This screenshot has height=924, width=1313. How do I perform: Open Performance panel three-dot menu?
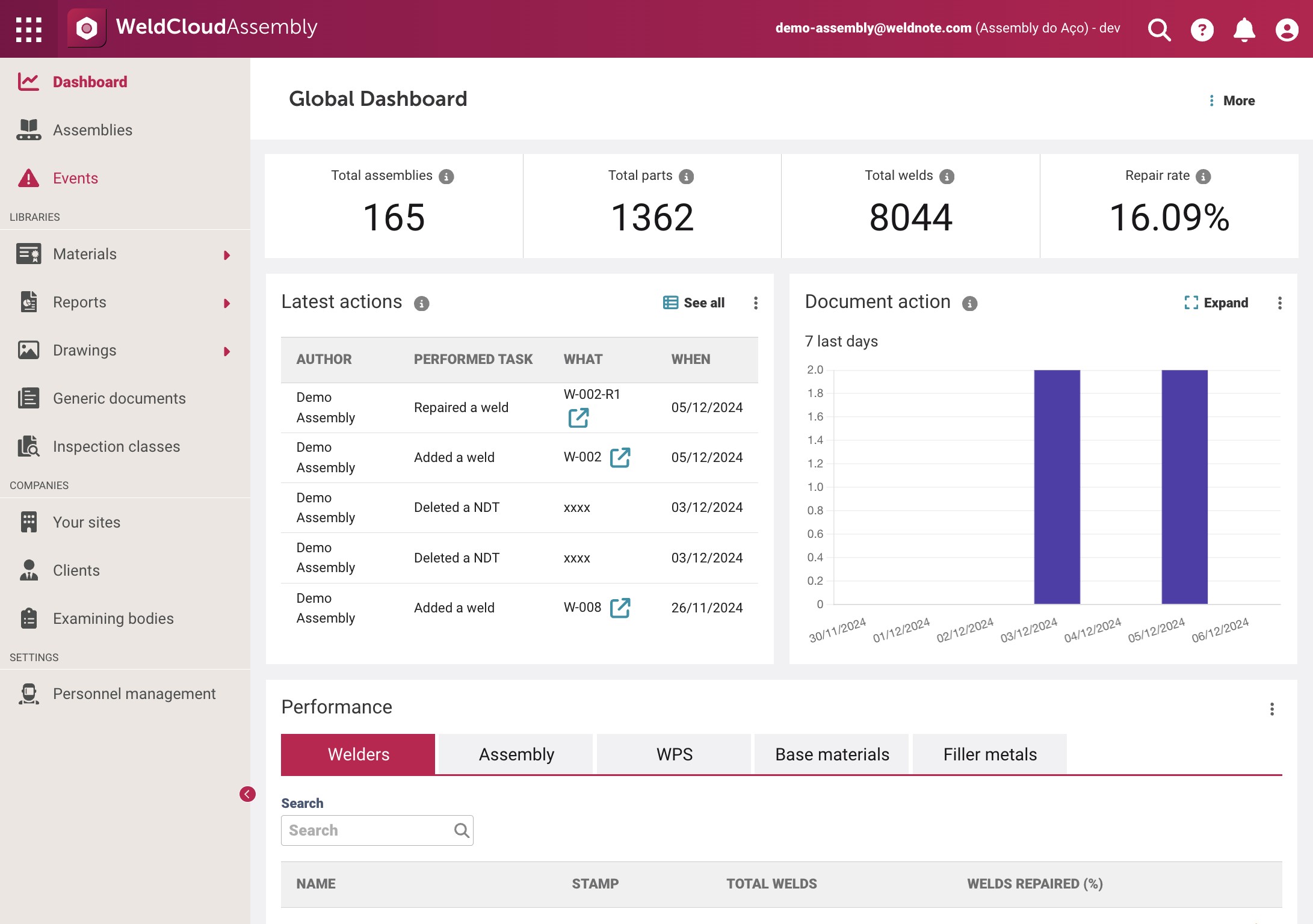1271,709
